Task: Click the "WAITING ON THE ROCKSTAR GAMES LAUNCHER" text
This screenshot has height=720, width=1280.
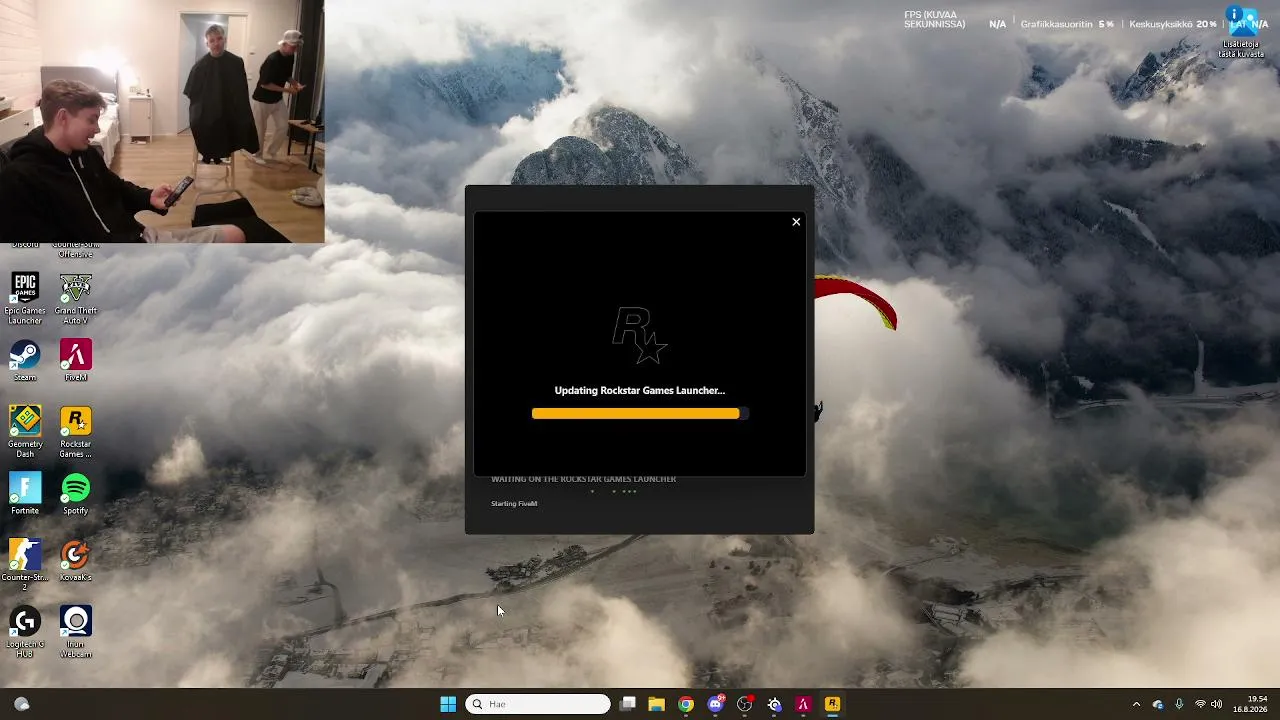Action: point(584,479)
